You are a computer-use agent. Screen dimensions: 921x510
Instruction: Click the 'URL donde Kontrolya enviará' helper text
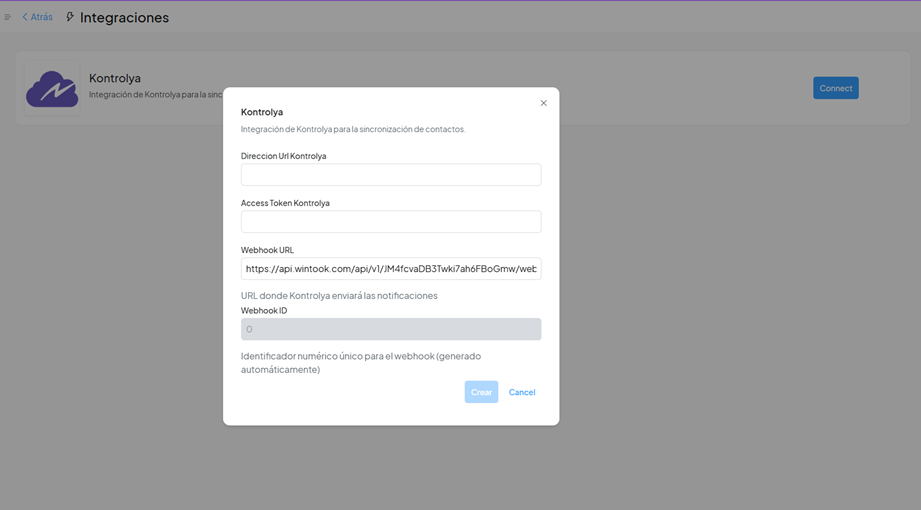tap(339, 295)
